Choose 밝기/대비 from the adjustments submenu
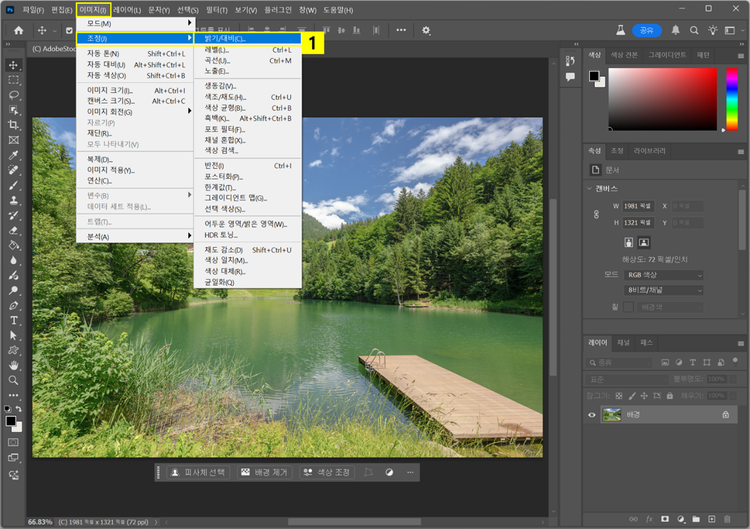Viewport: 750px width, 529px height. coord(225,38)
